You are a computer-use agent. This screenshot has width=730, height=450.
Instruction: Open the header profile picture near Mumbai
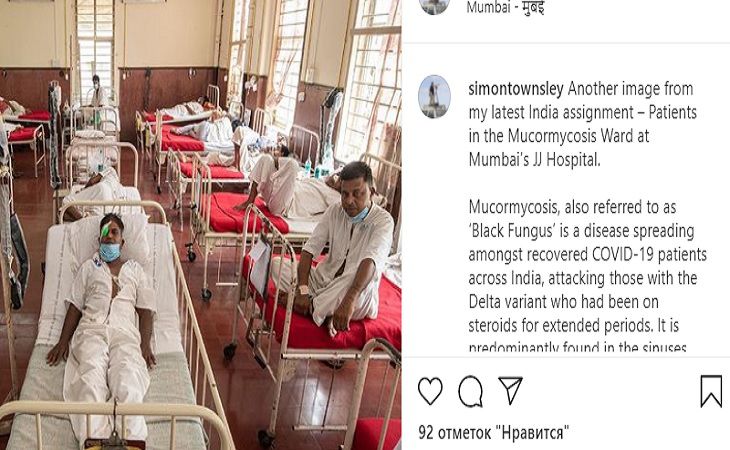click(435, 7)
